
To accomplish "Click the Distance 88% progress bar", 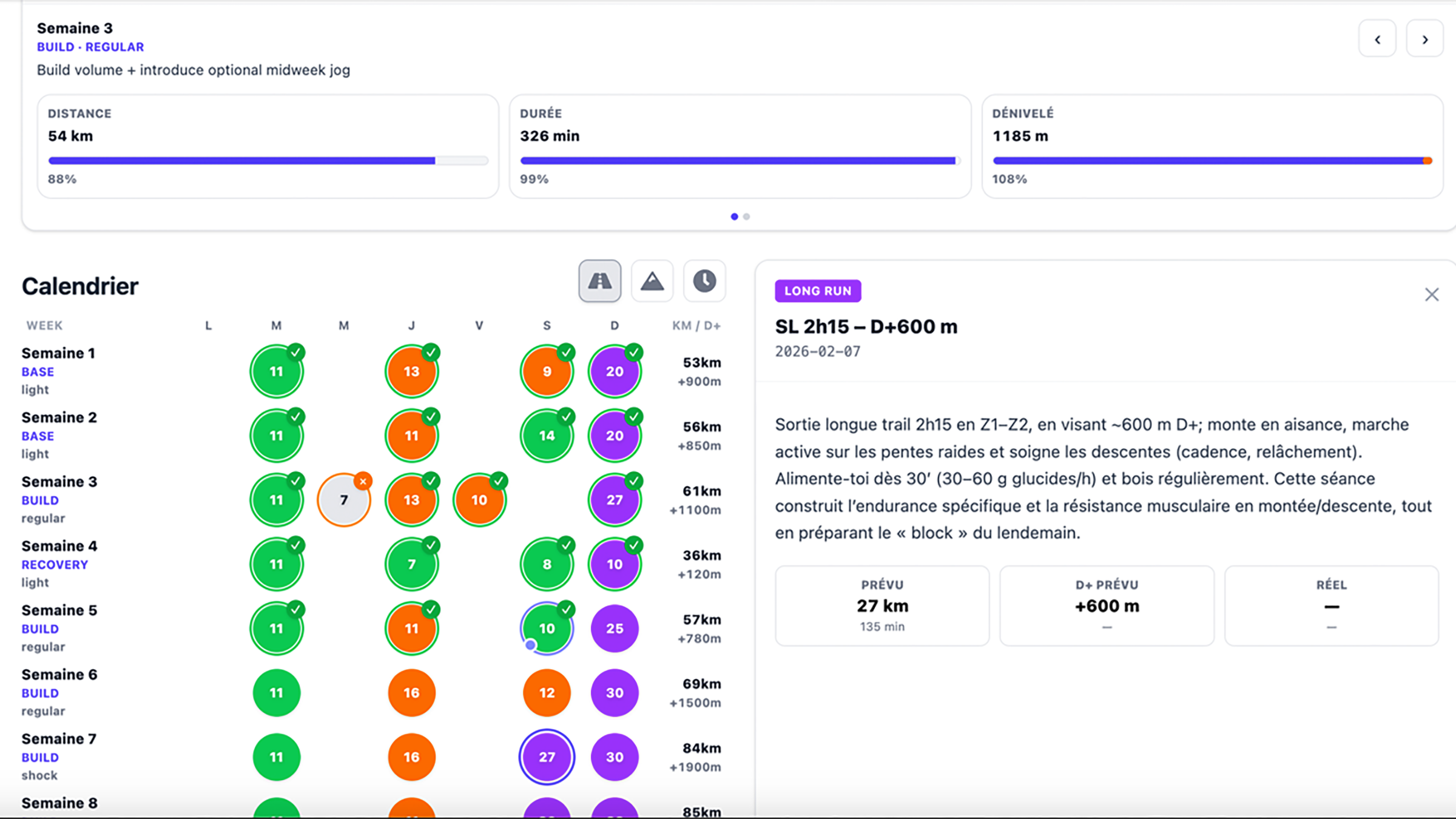I will pyautogui.click(x=268, y=161).
